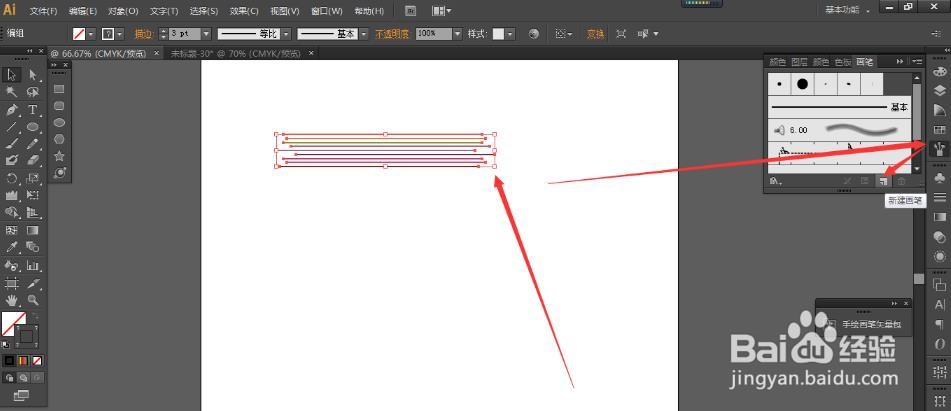Reset default fill and stroke
Viewport: 951px width, 411px height.
6,344
